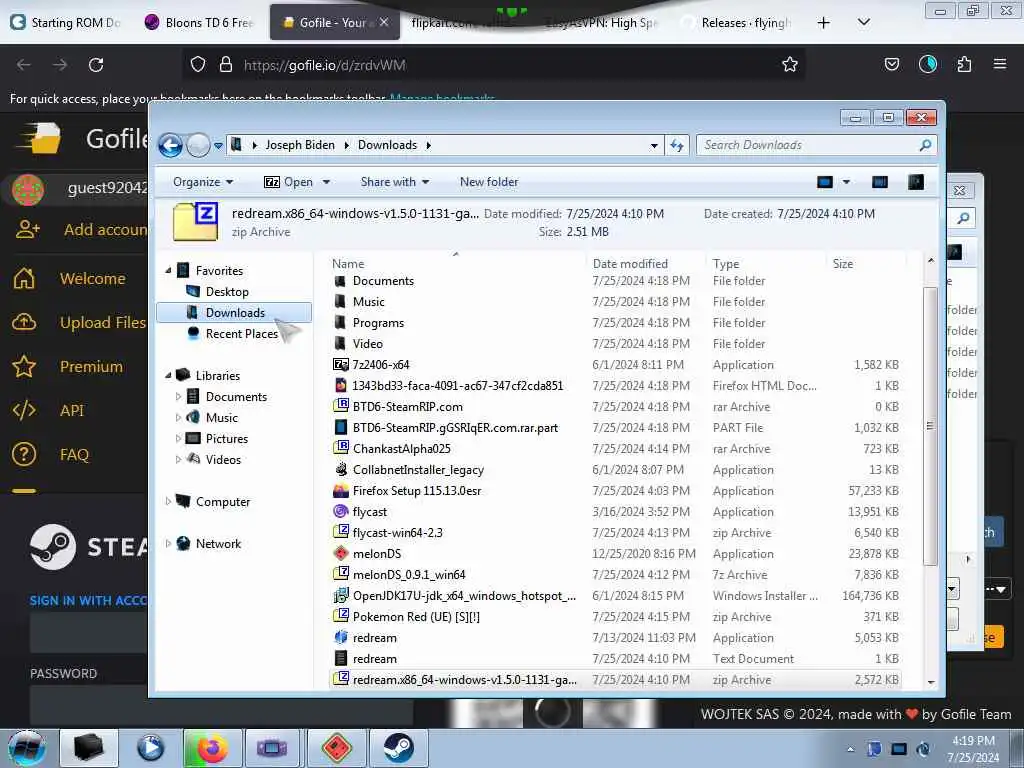Screen dimensions: 1024x768
Task: Select the 7z2406-x64 installer icon
Action: click(x=340, y=364)
